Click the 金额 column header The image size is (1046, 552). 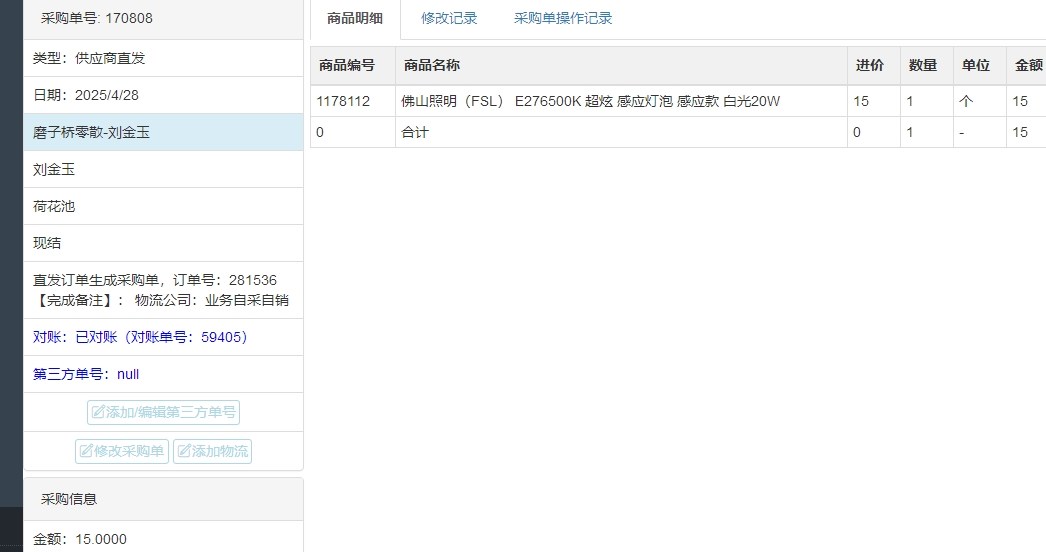1026,65
